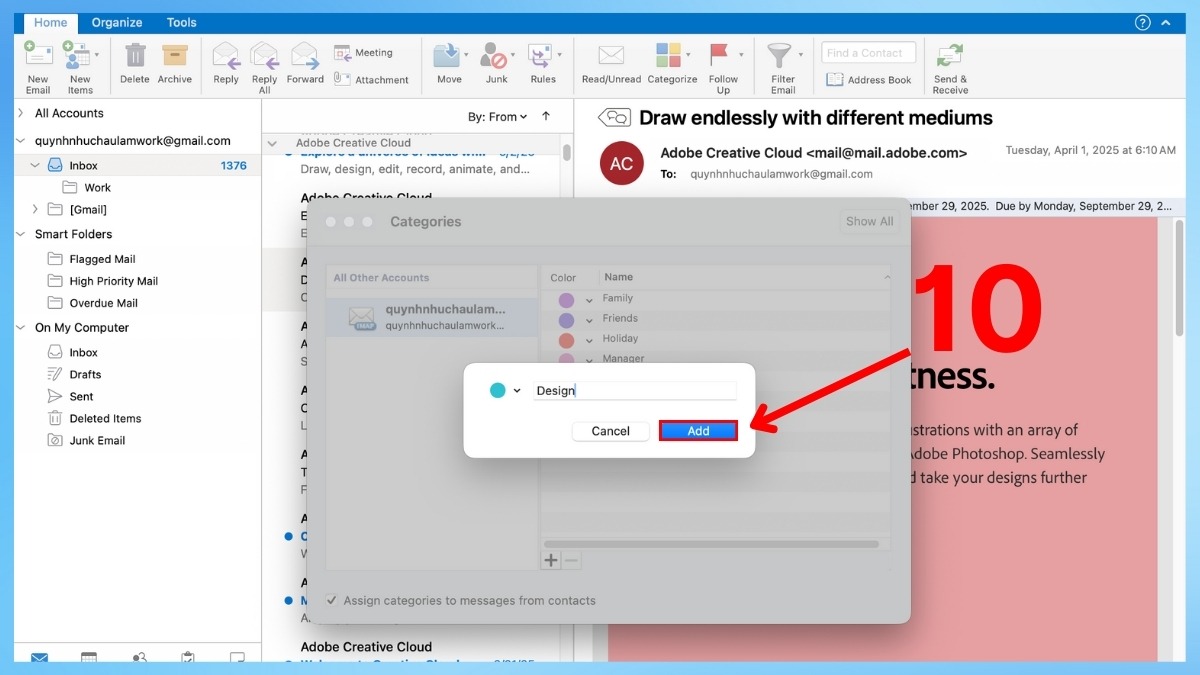Select the Drafts folder

(85, 375)
